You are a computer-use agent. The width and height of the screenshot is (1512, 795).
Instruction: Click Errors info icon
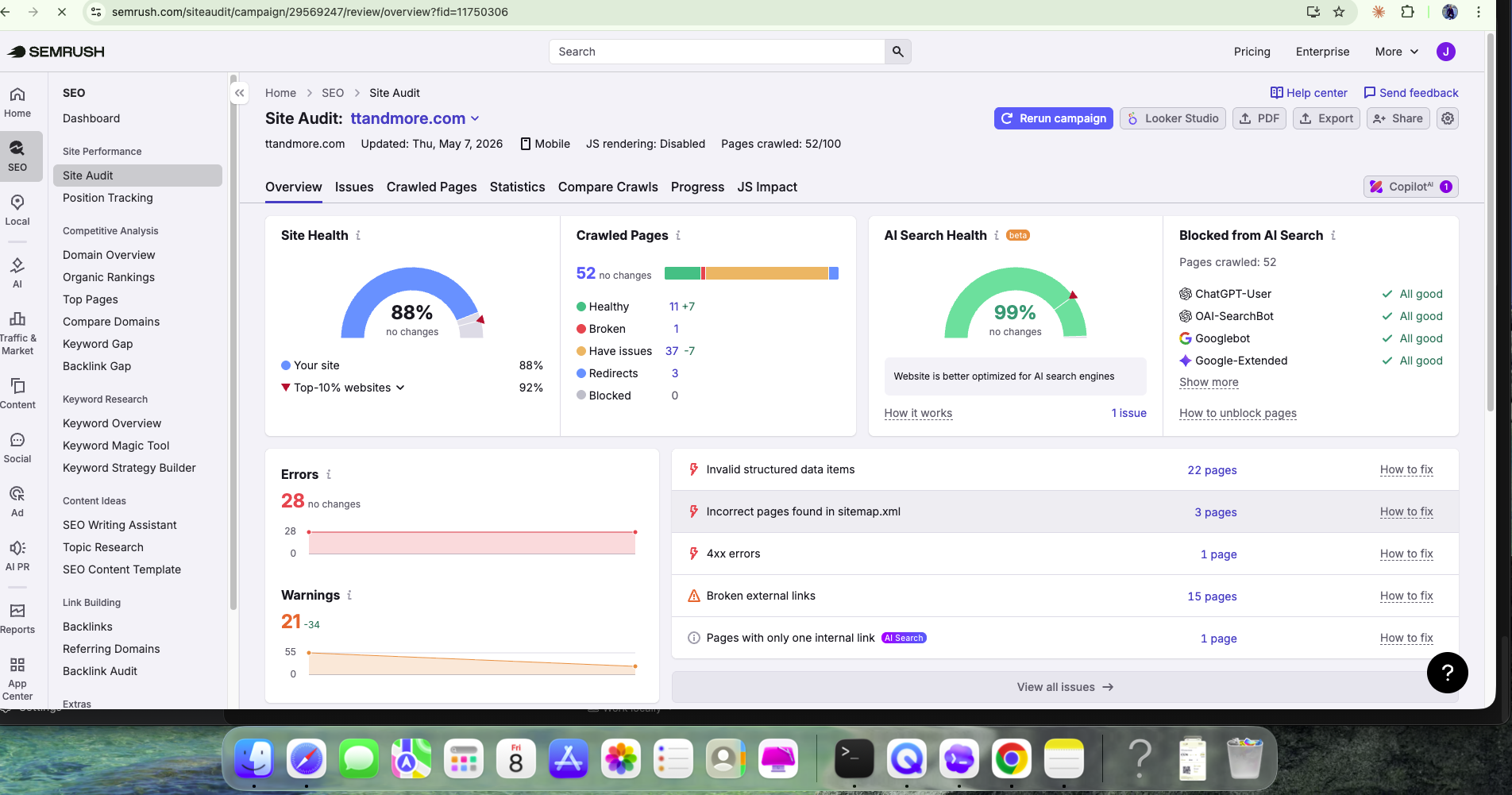pos(329,474)
